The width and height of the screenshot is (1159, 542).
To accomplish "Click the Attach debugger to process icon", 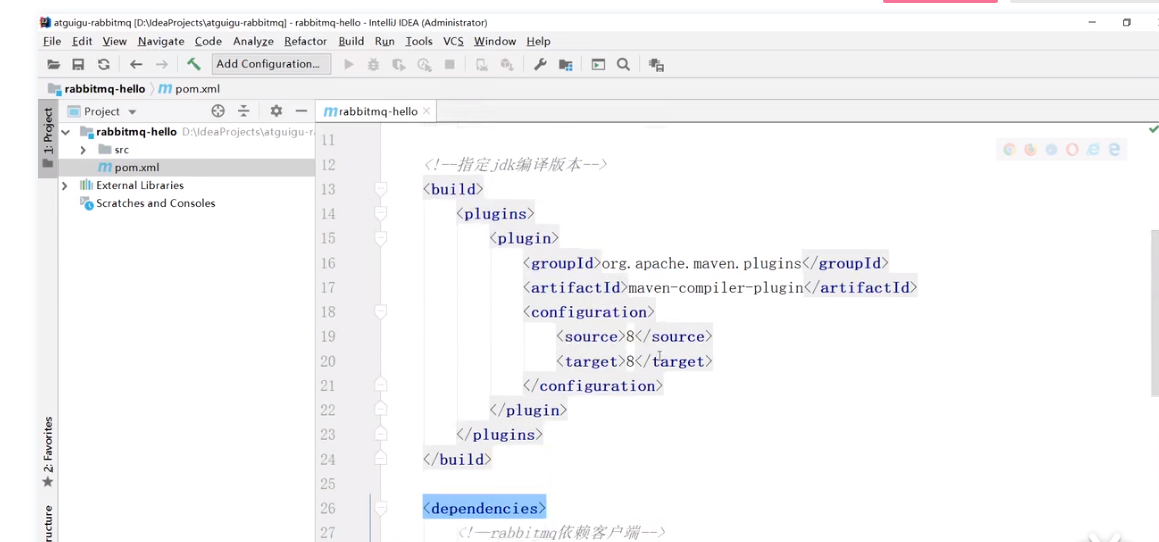I will 481,64.
